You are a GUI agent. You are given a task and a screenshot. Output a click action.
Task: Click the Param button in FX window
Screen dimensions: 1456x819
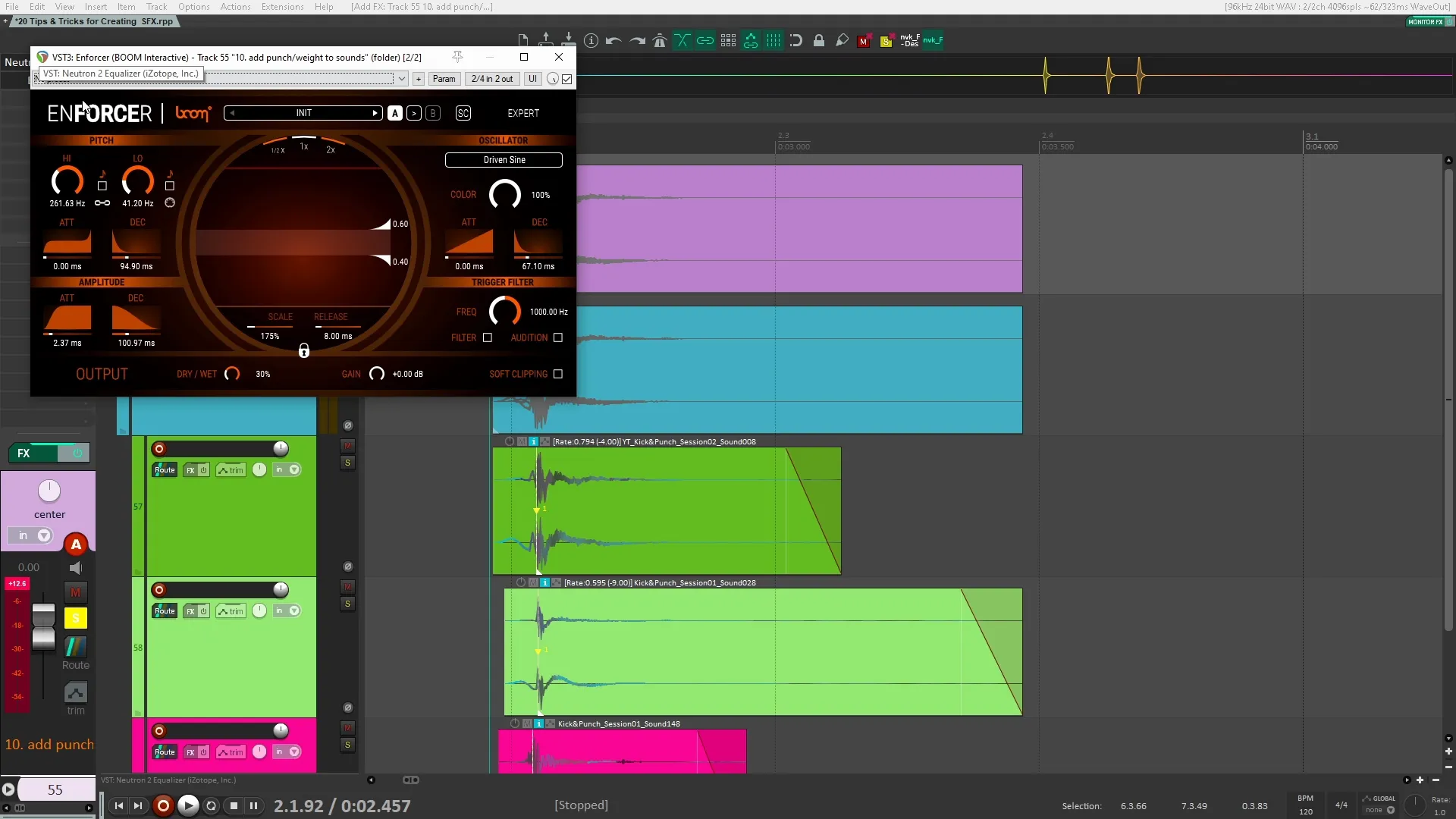pyautogui.click(x=444, y=79)
